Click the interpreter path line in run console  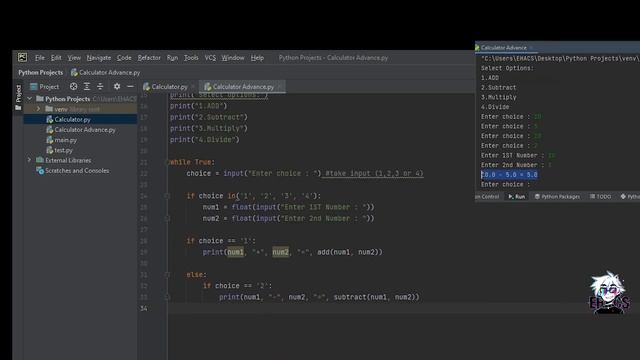click(x=560, y=58)
